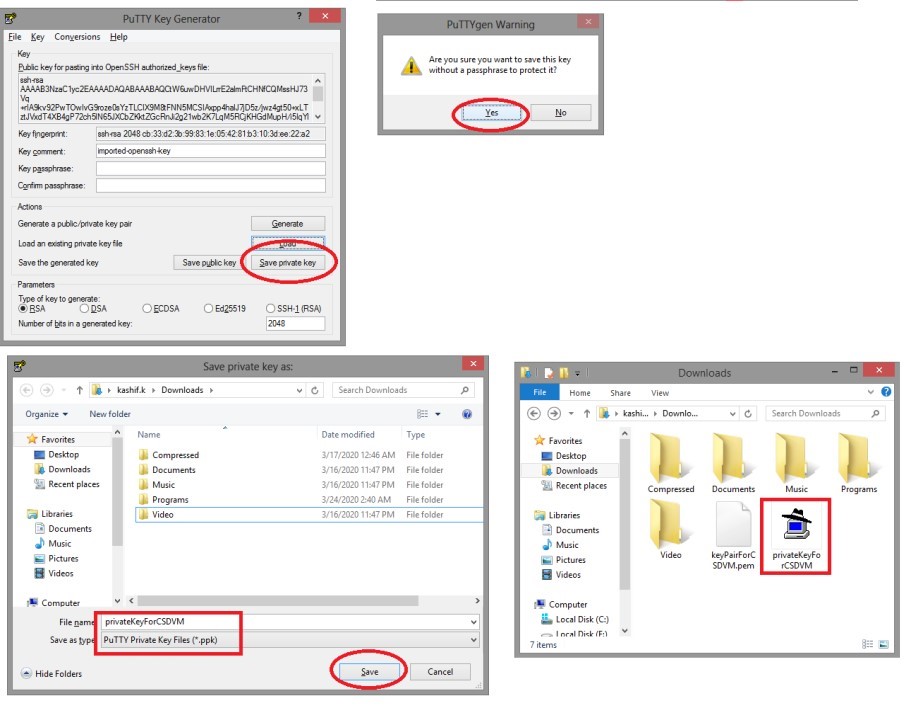This screenshot has height=708, width=923.
Task: Click Hide Folders in Save dialog
Action: tap(52, 673)
